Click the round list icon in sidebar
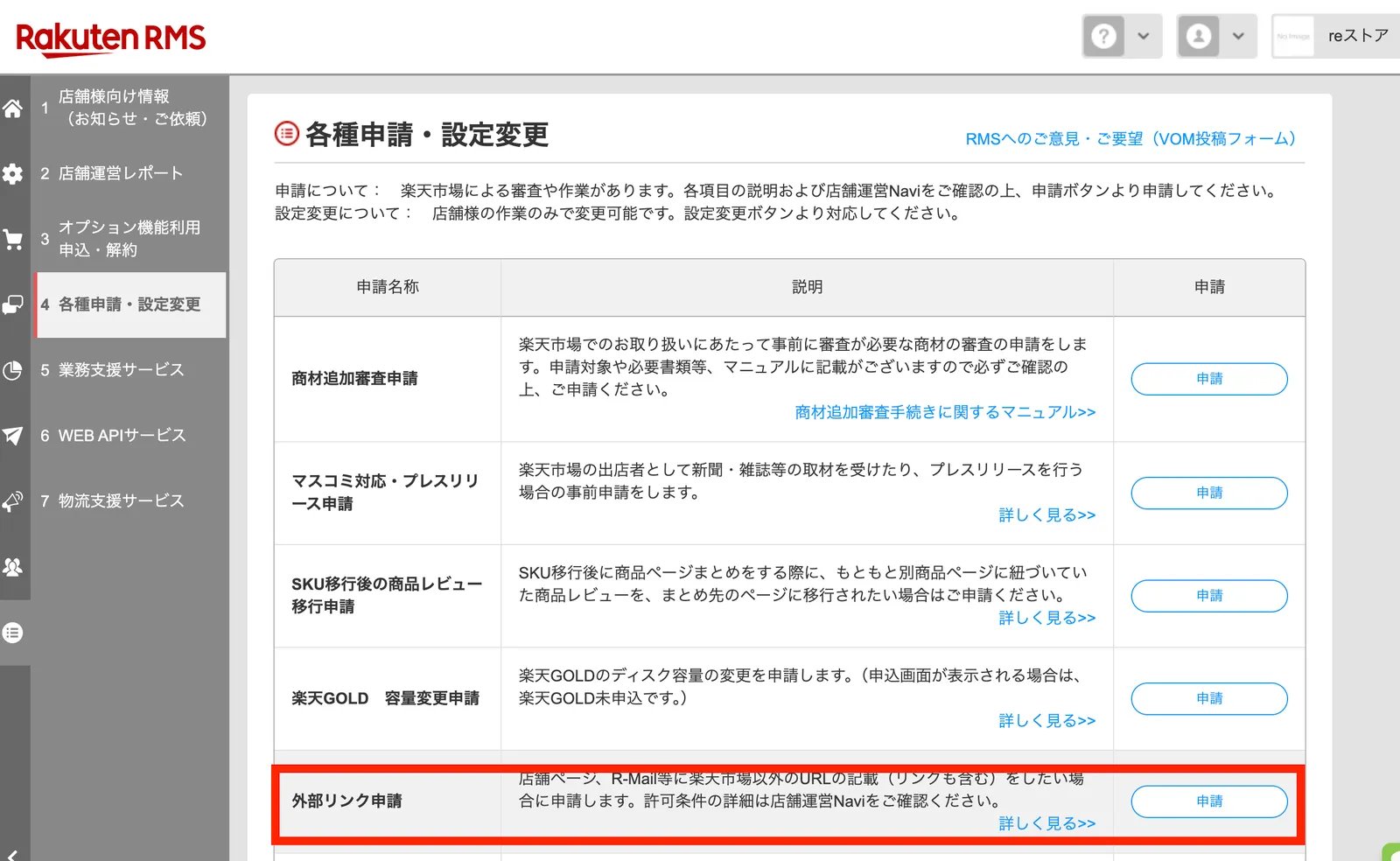 coord(12,633)
